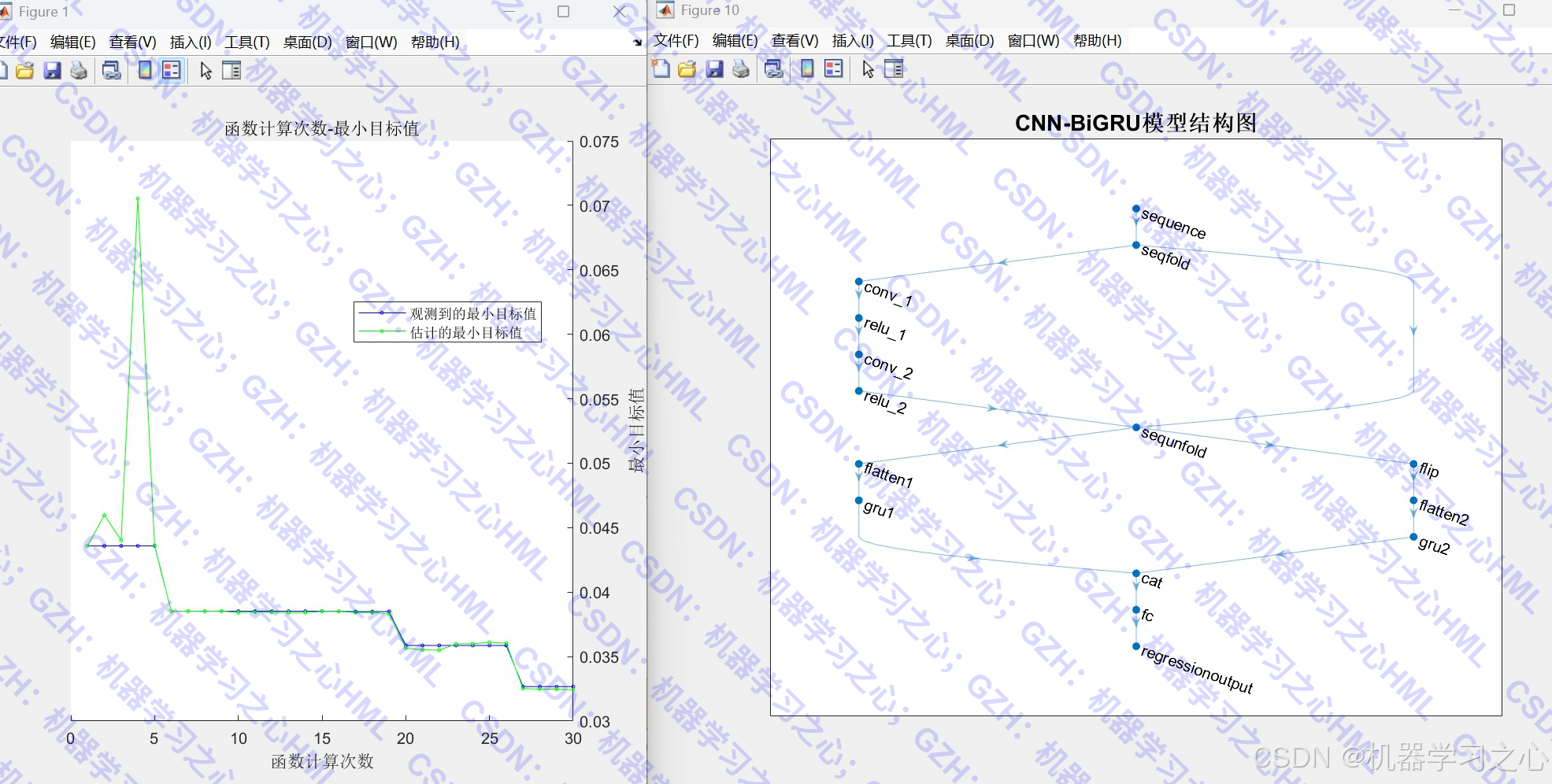Image resolution: width=1552 pixels, height=784 pixels.
Task: Toggle the legend button in Figure 10 toolbar
Action: [x=833, y=69]
